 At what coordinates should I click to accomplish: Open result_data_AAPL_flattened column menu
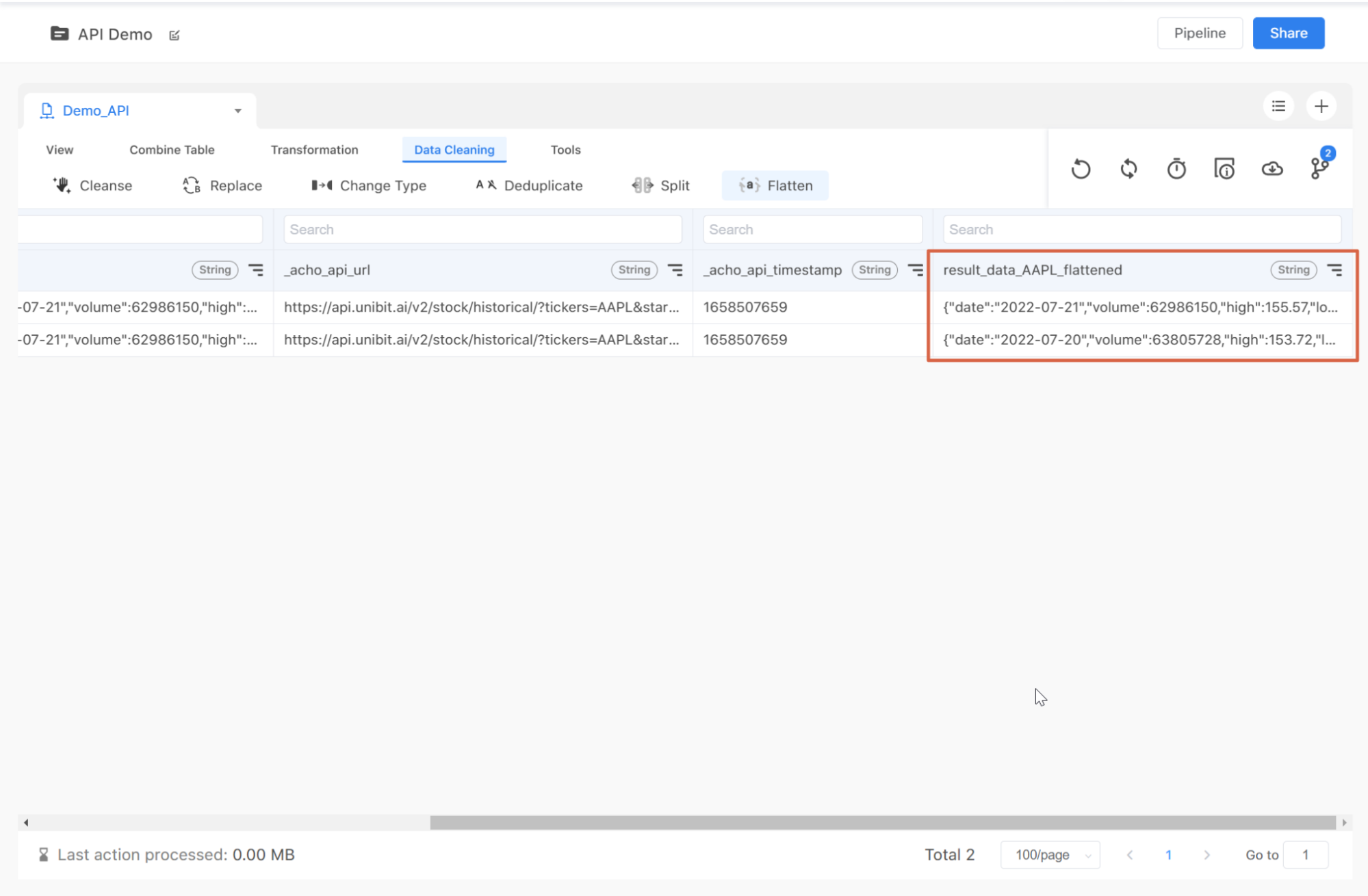1334,270
